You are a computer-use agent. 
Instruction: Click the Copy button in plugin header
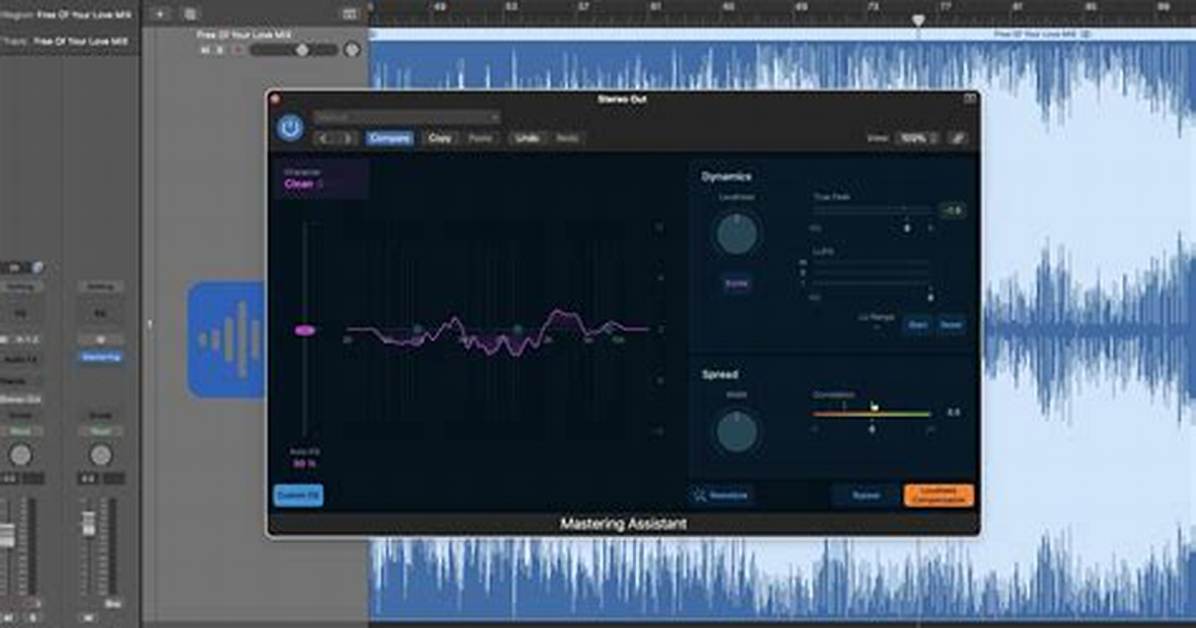[x=439, y=139]
